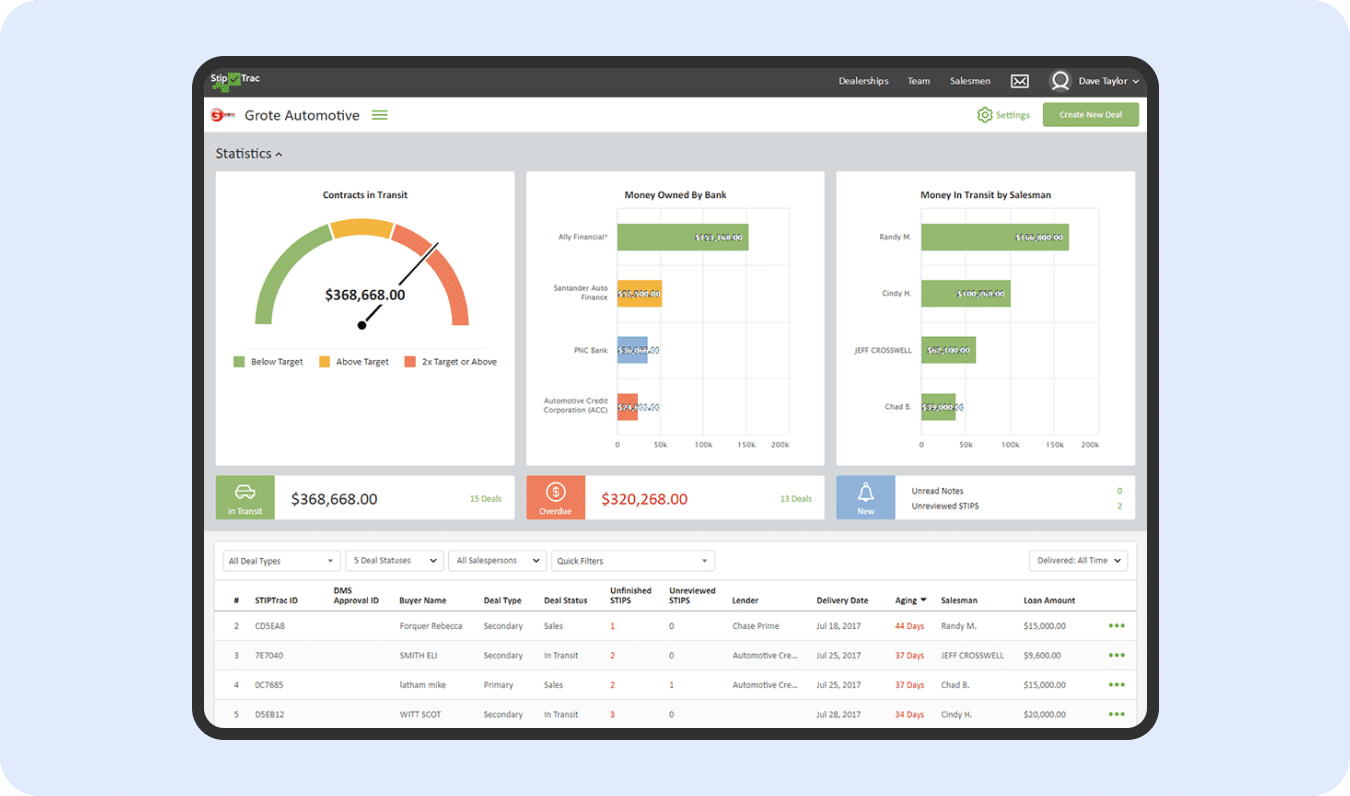Screen dimensions: 1350x796
Task: Click the 2x Target or Above red swatch
Action: [x=410, y=362]
